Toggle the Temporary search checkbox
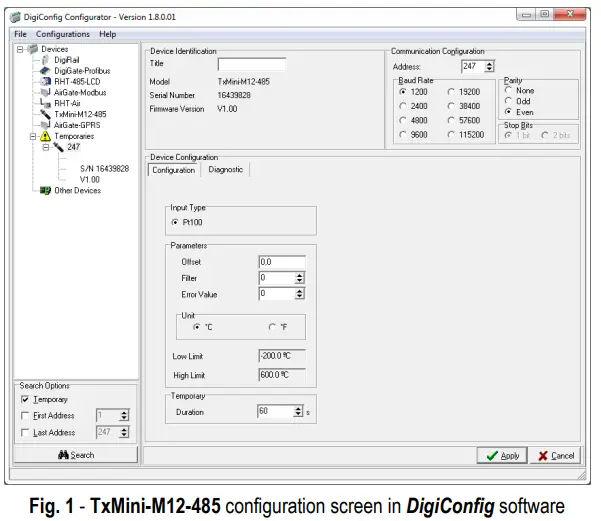Screen dimensions: 601x521 (25, 399)
